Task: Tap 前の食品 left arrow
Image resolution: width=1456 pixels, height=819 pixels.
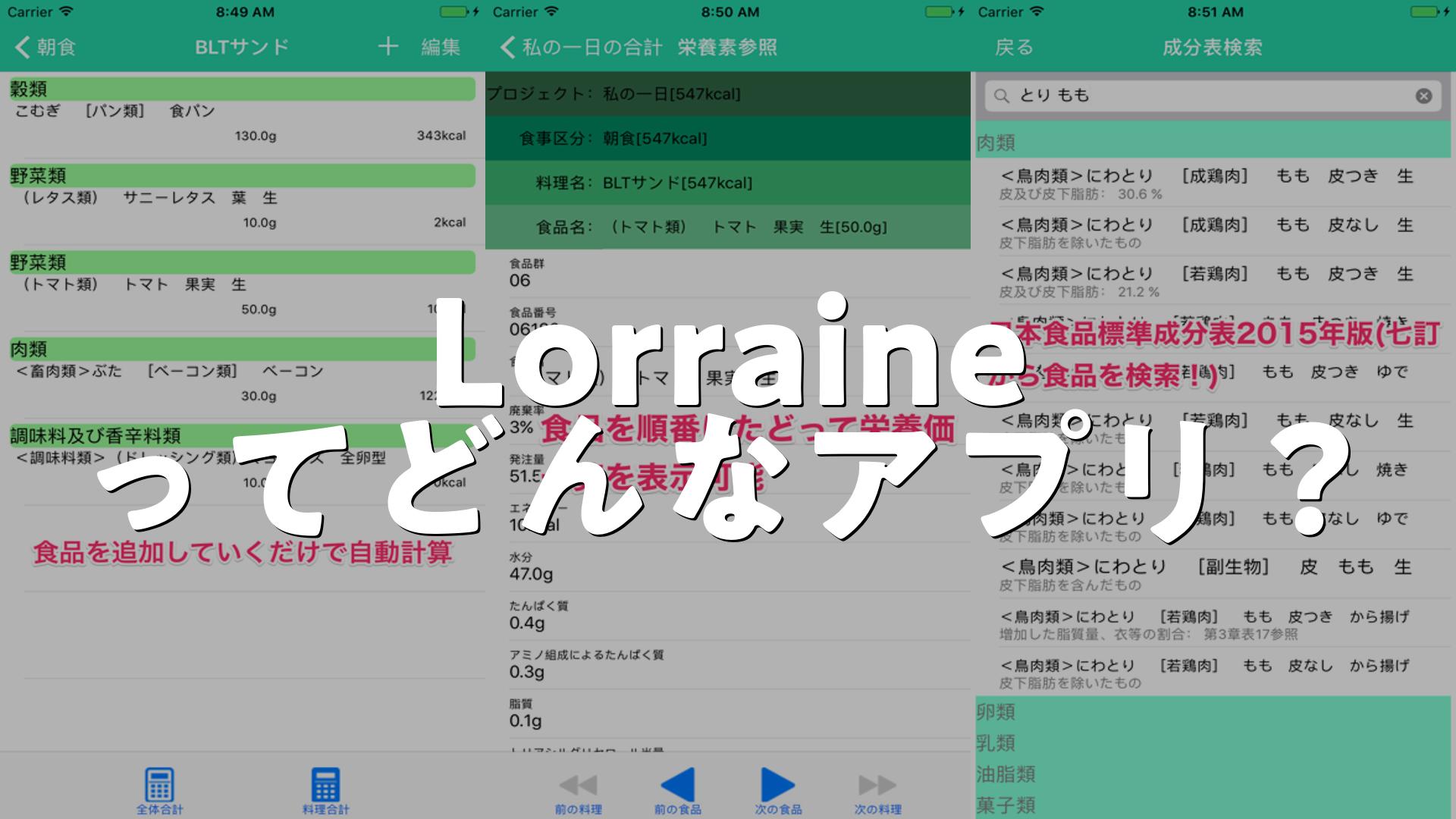Action: click(678, 792)
